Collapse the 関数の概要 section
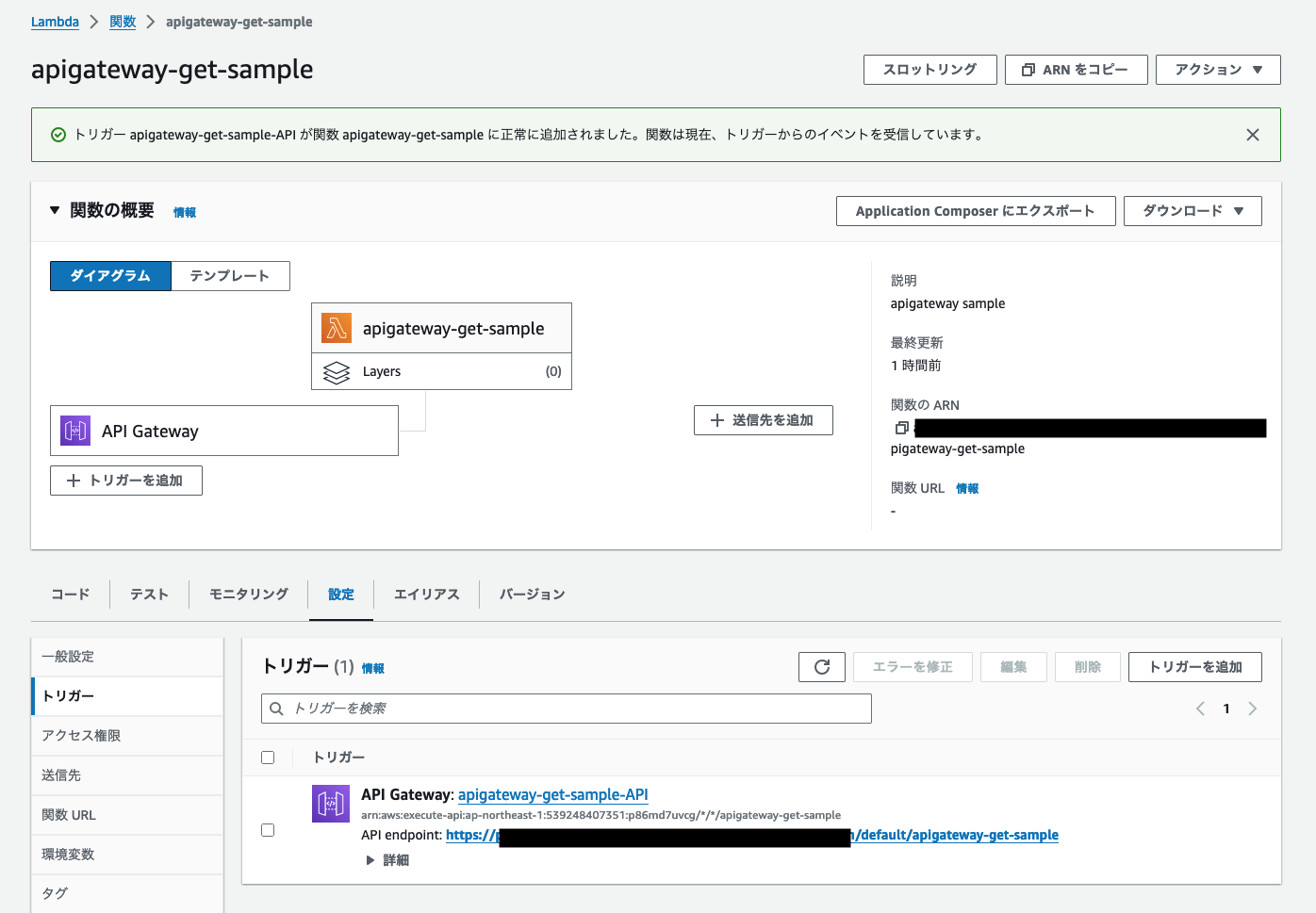This screenshot has width=1316, height=913. pyautogui.click(x=55, y=210)
